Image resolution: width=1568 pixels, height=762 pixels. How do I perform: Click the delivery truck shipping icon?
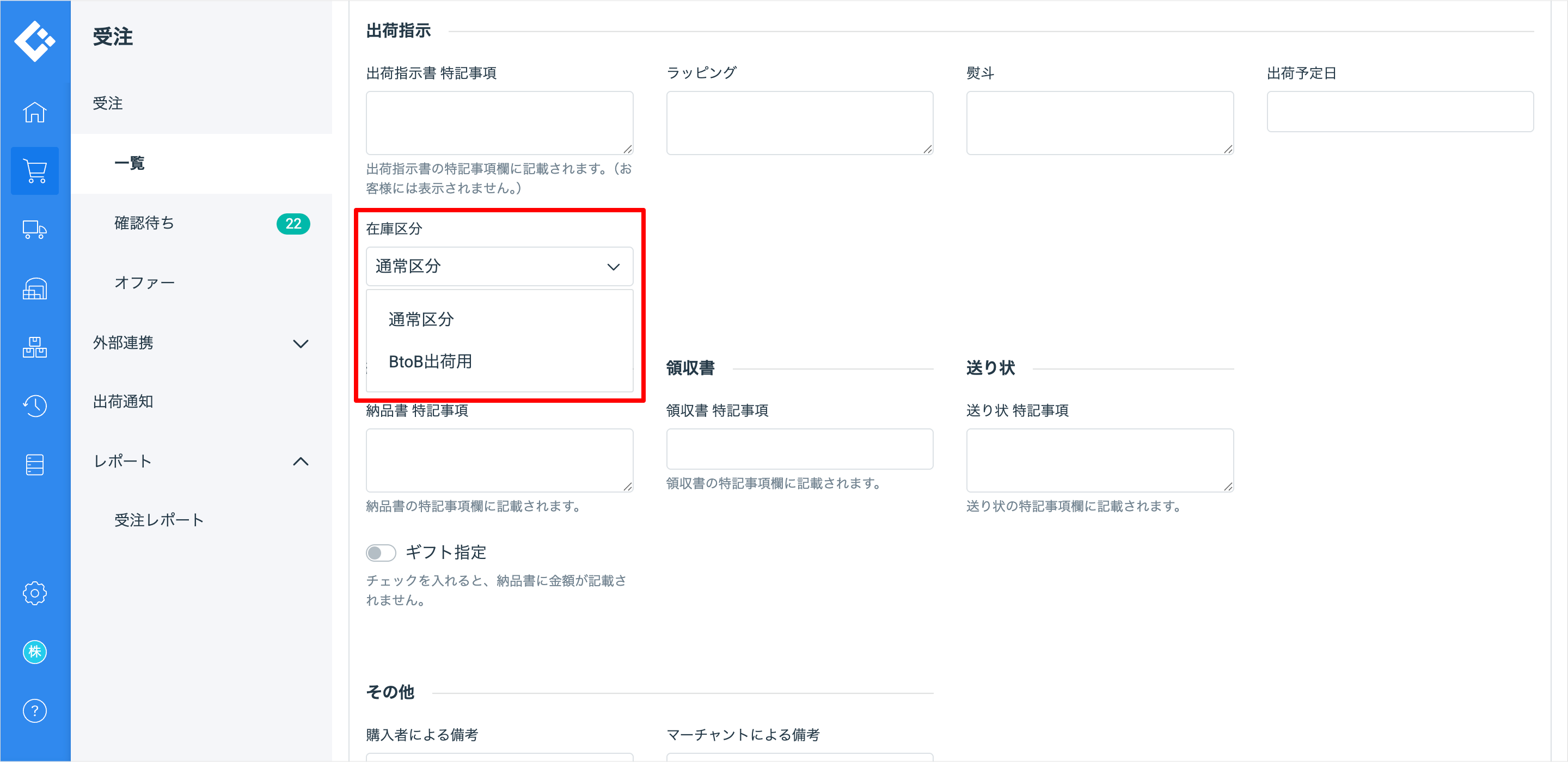[x=35, y=230]
